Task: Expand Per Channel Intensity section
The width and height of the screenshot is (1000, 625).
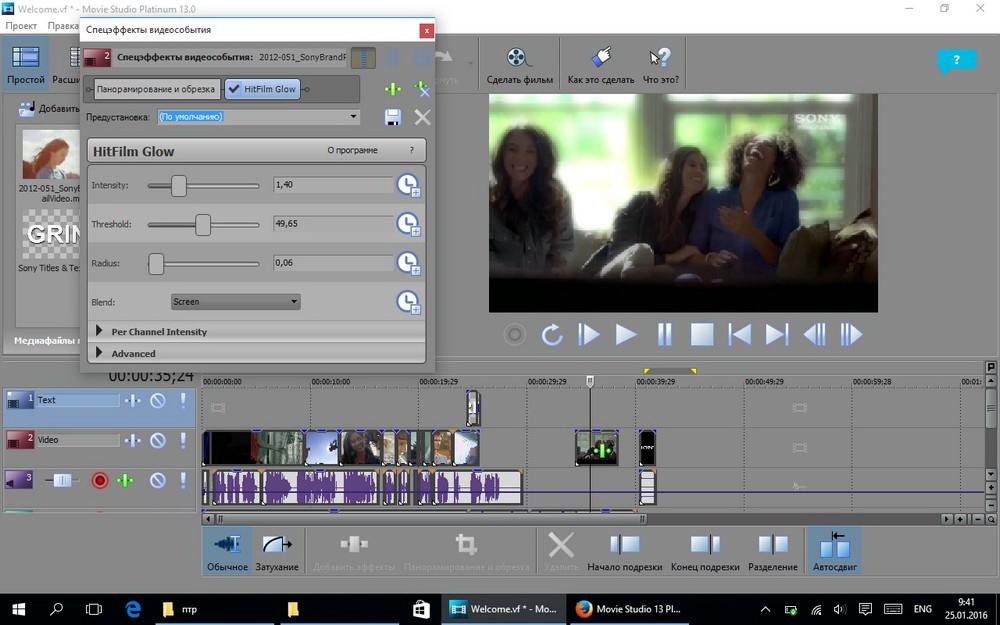Action: pos(99,331)
